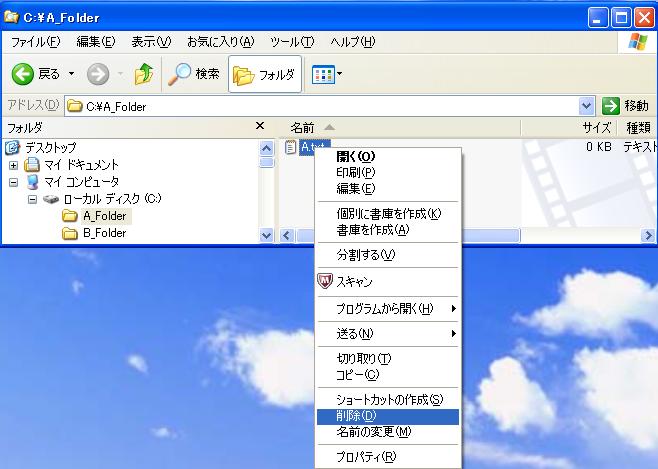The width and height of the screenshot is (658, 469).
Task: Go up one folder level icon
Action: pyautogui.click(x=144, y=74)
